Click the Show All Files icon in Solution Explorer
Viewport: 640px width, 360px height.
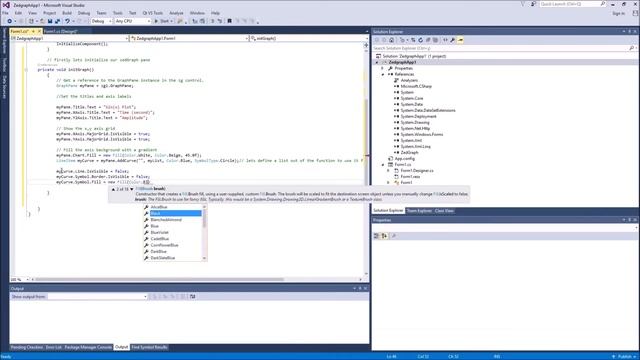435,40
